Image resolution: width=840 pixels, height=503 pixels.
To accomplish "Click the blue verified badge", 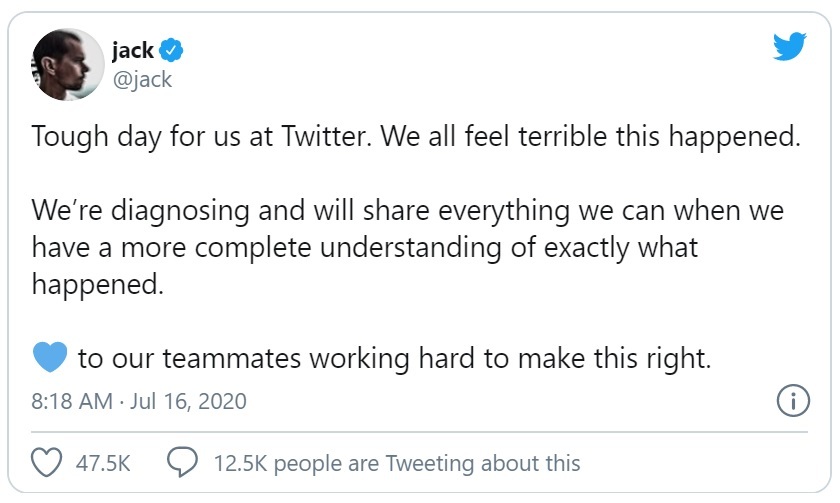I will (x=172, y=51).
